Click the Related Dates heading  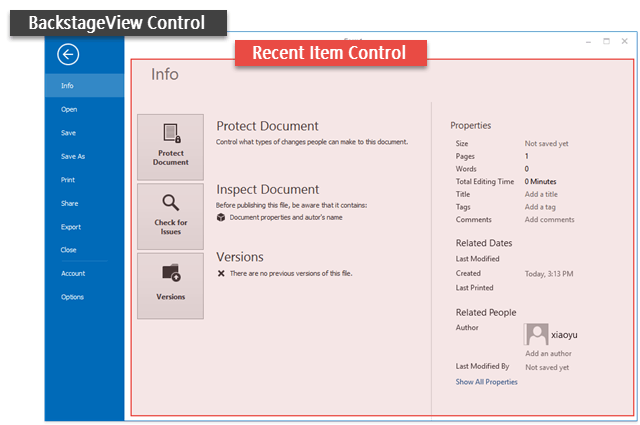(484, 243)
